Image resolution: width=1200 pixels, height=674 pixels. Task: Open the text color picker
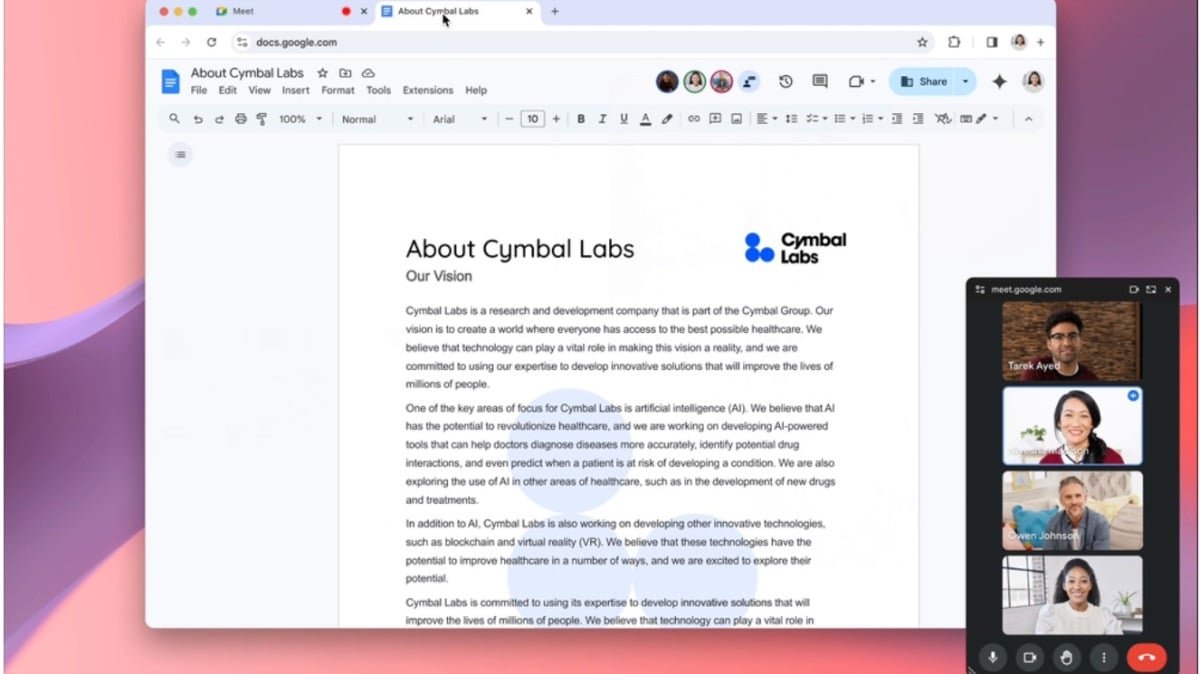point(645,119)
